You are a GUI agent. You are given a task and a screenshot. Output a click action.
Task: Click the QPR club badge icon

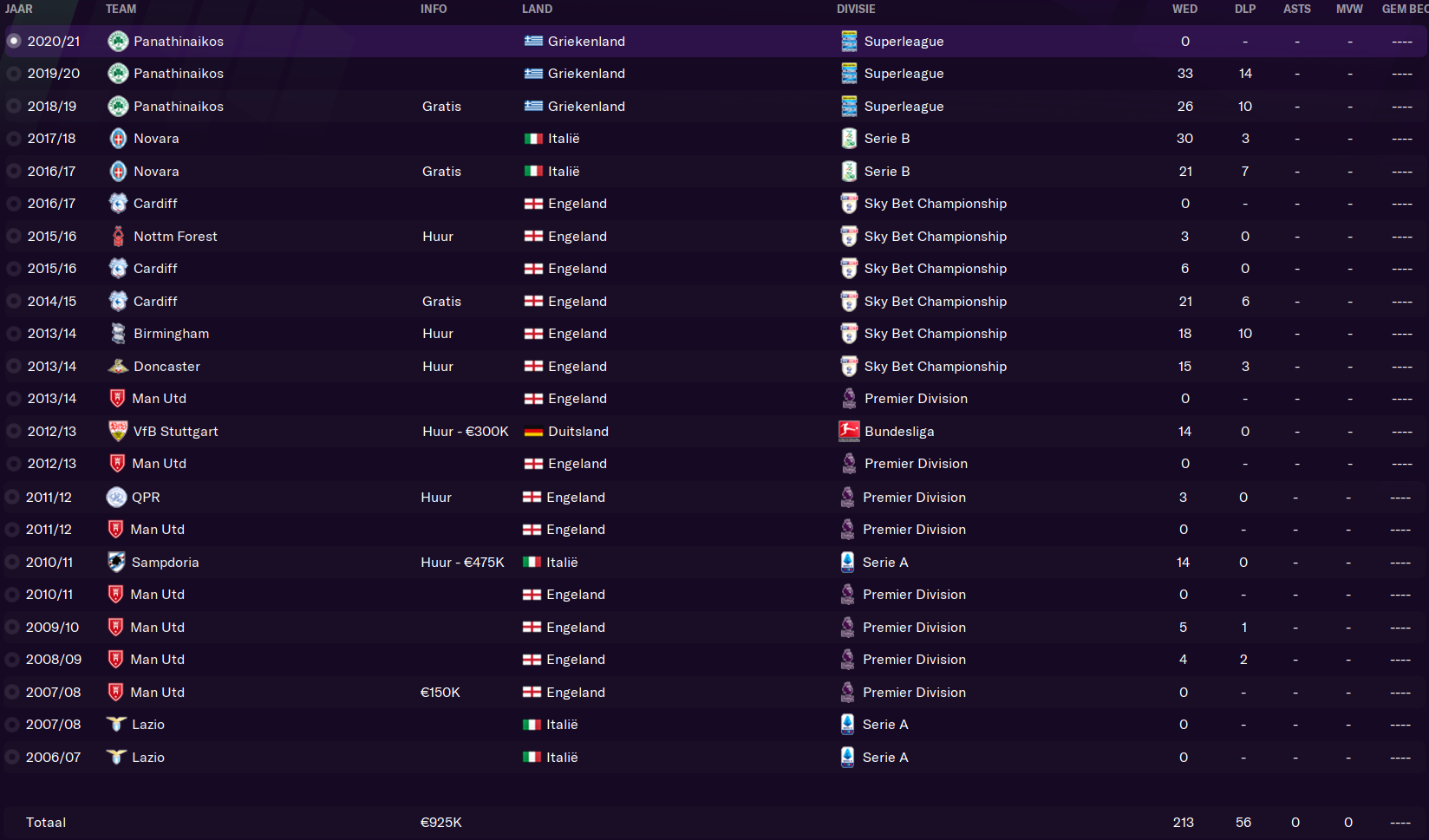click(x=116, y=497)
